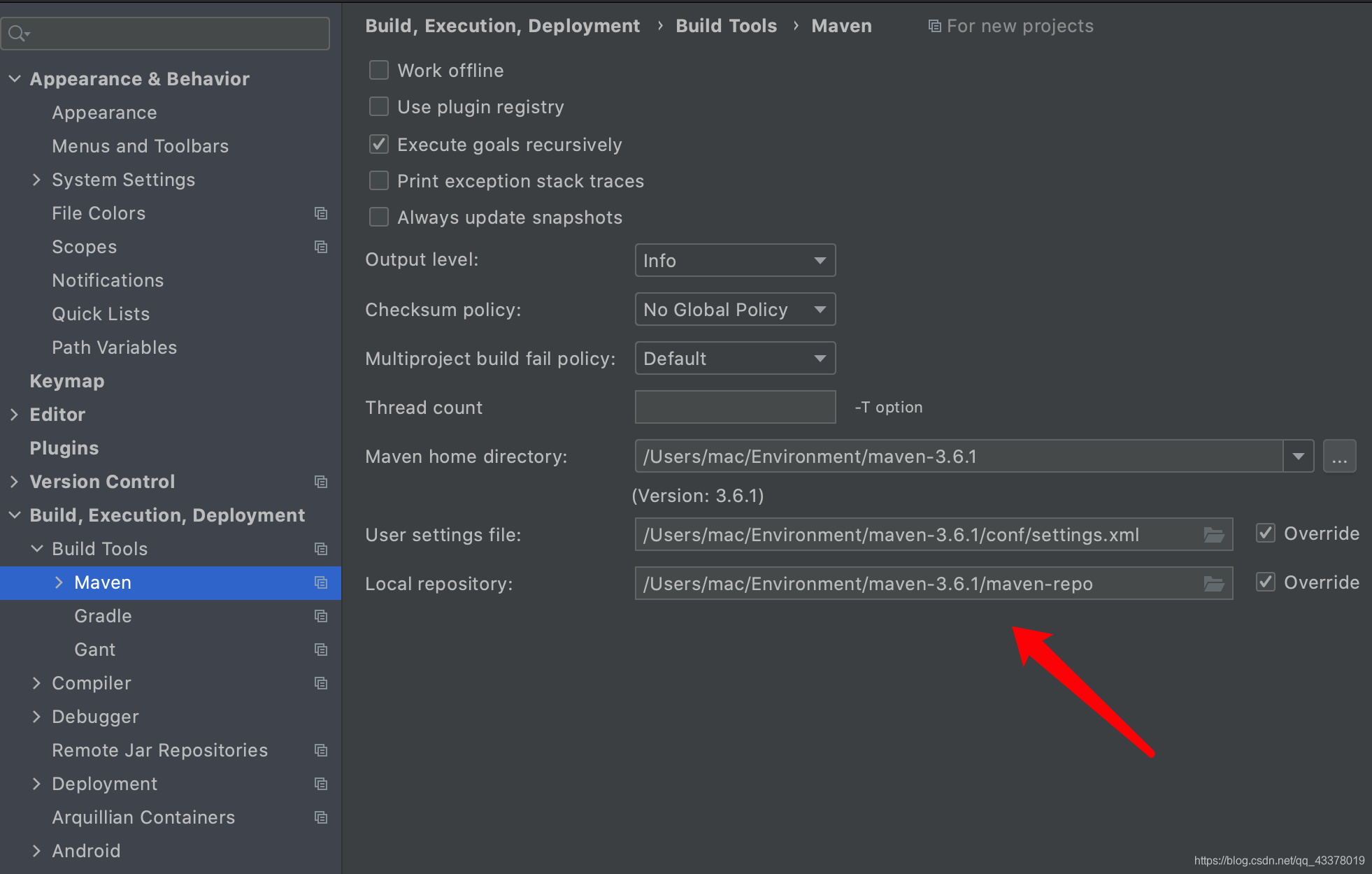Expand the Android node
The image size is (1372, 874).
[x=36, y=851]
